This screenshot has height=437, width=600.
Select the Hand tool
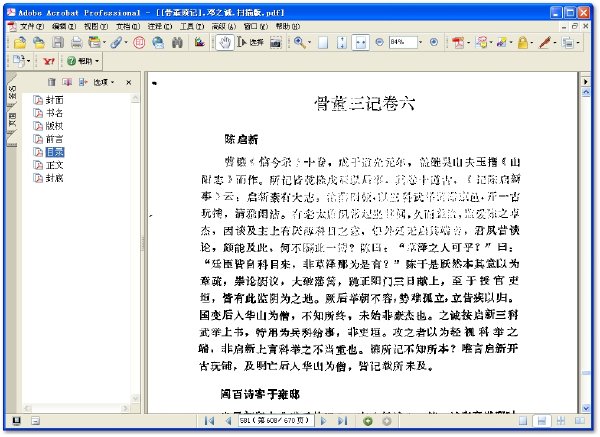point(225,42)
